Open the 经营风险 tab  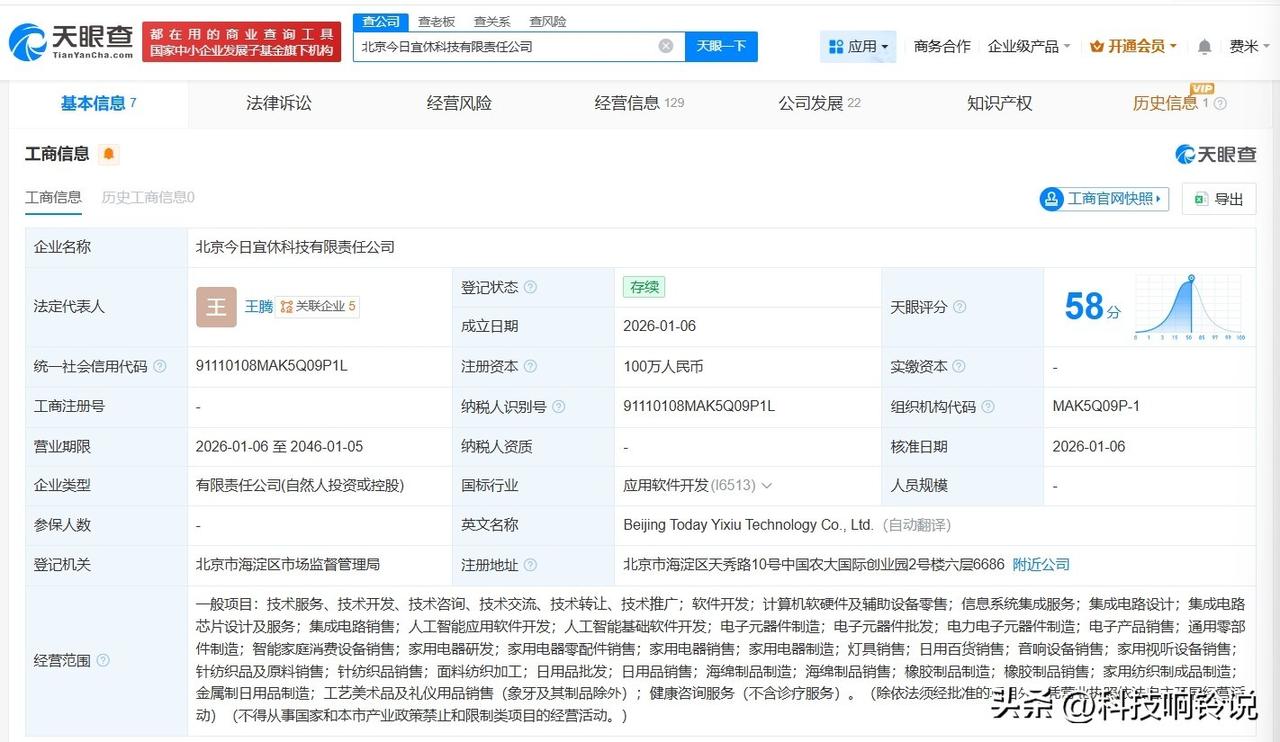[459, 103]
